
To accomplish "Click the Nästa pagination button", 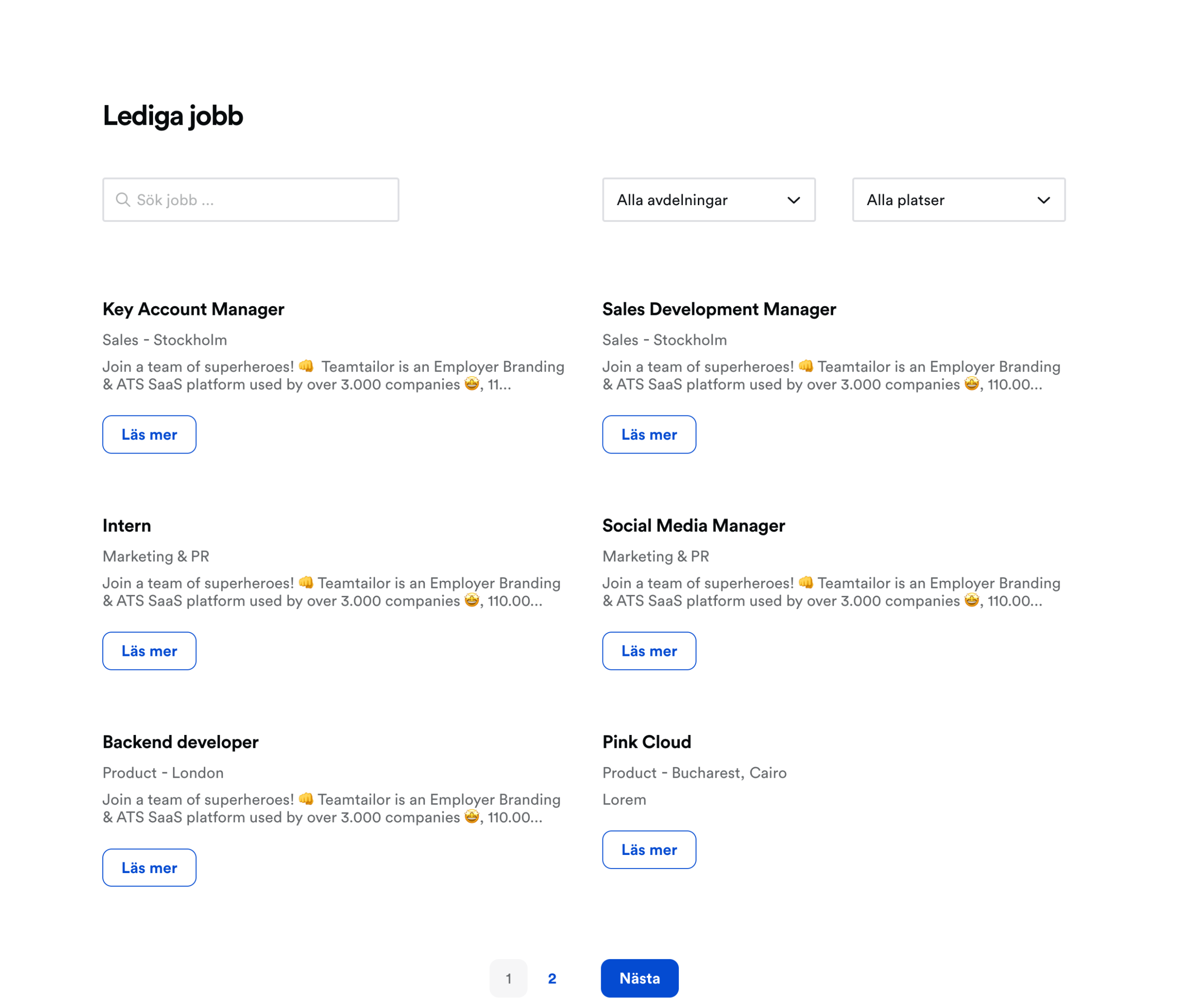I will pos(640,978).
